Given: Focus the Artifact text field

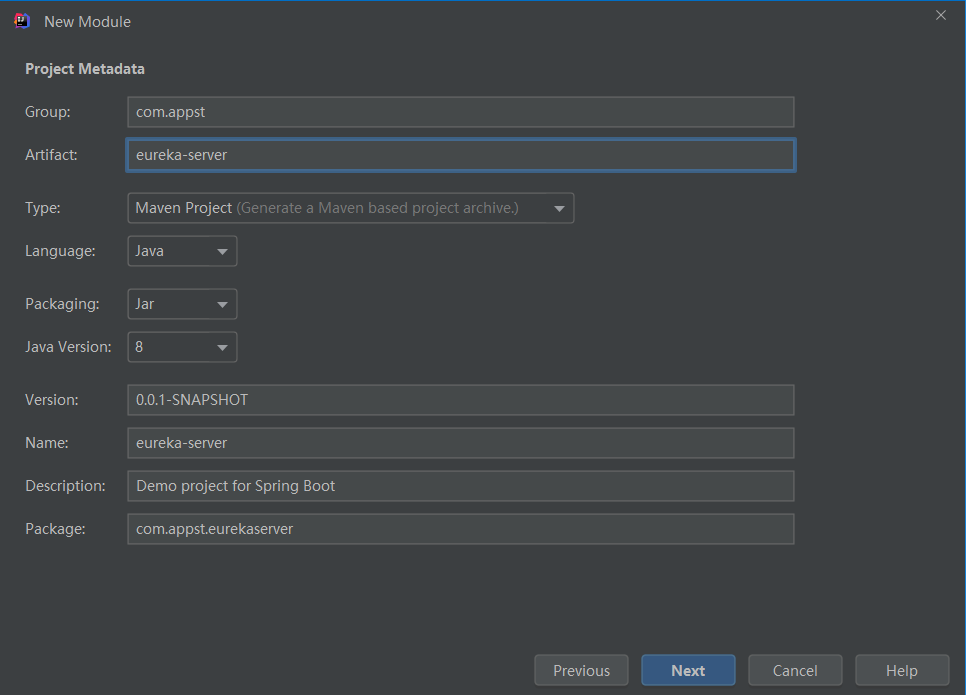Looking at the screenshot, I should (461, 155).
